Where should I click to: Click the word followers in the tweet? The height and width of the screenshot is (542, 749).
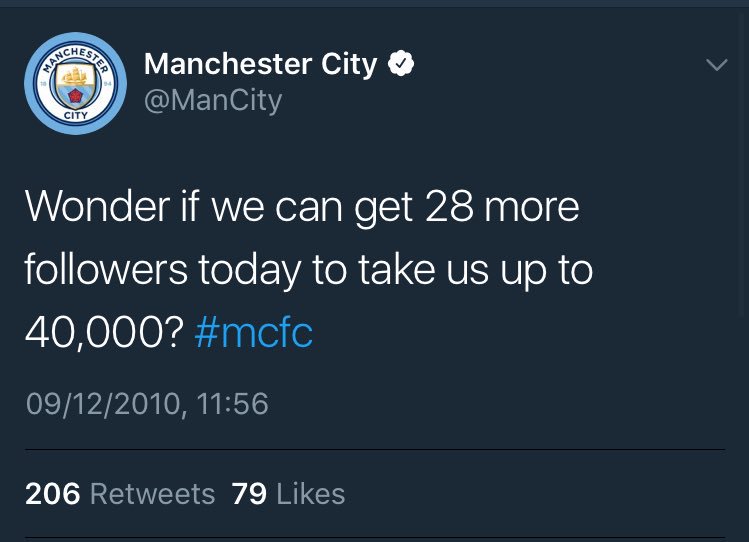106,269
